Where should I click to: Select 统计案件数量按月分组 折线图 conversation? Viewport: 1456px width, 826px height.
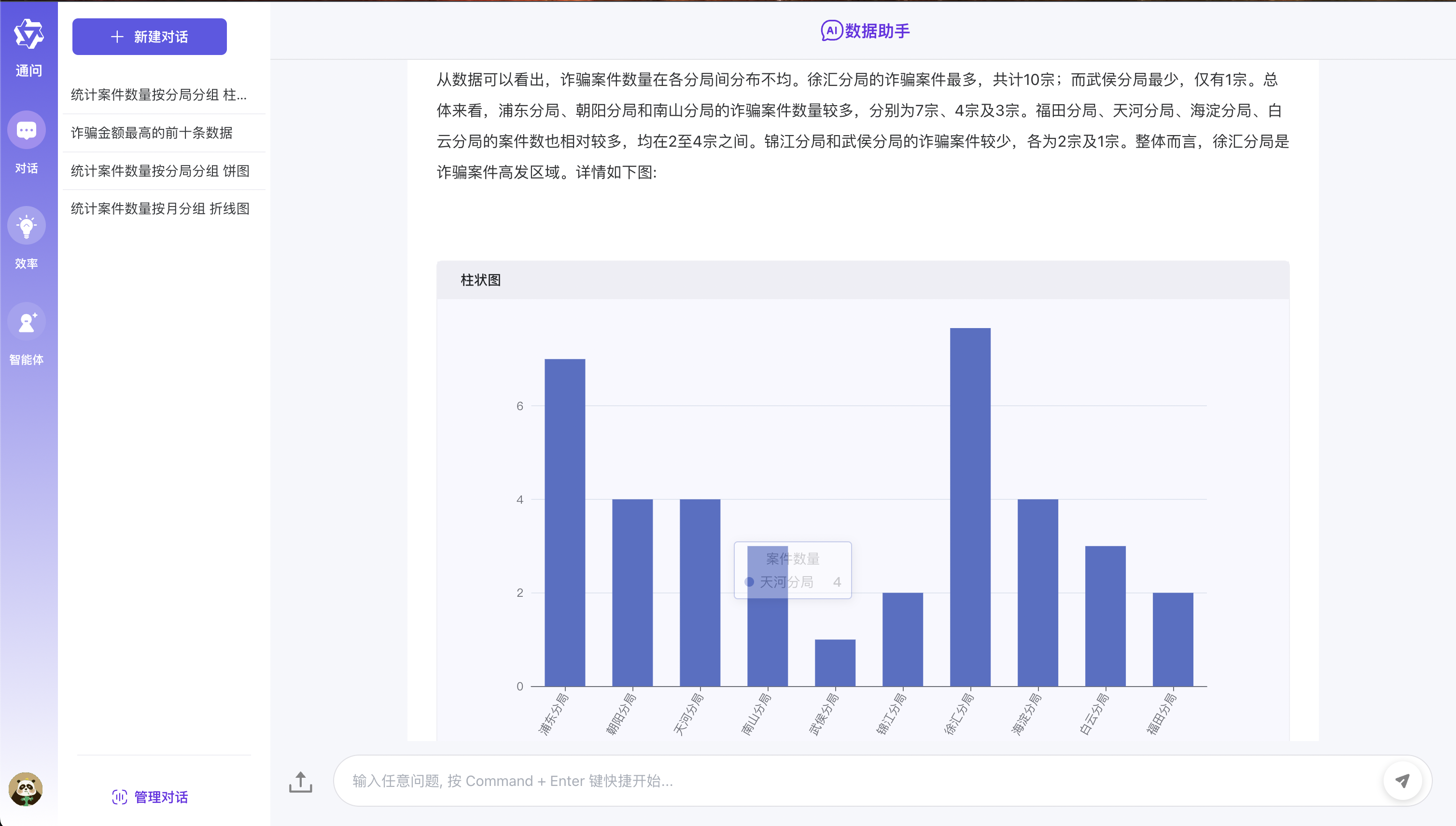[160, 209]
